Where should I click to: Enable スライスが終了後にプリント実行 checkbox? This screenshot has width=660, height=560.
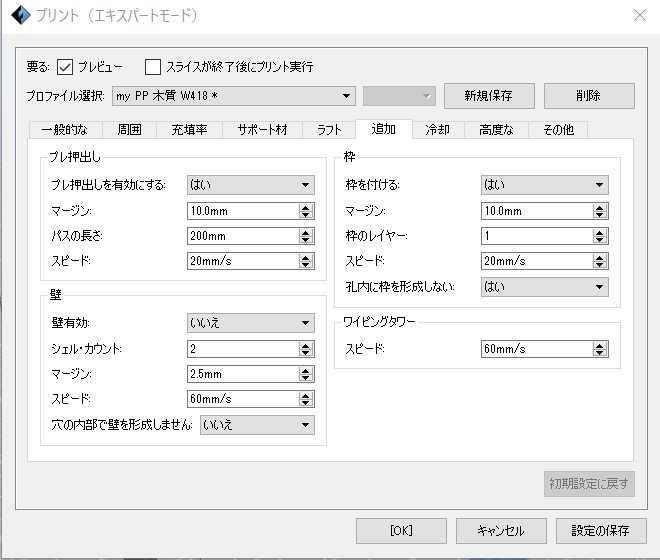pyautogui.click(x=152, y=67)
